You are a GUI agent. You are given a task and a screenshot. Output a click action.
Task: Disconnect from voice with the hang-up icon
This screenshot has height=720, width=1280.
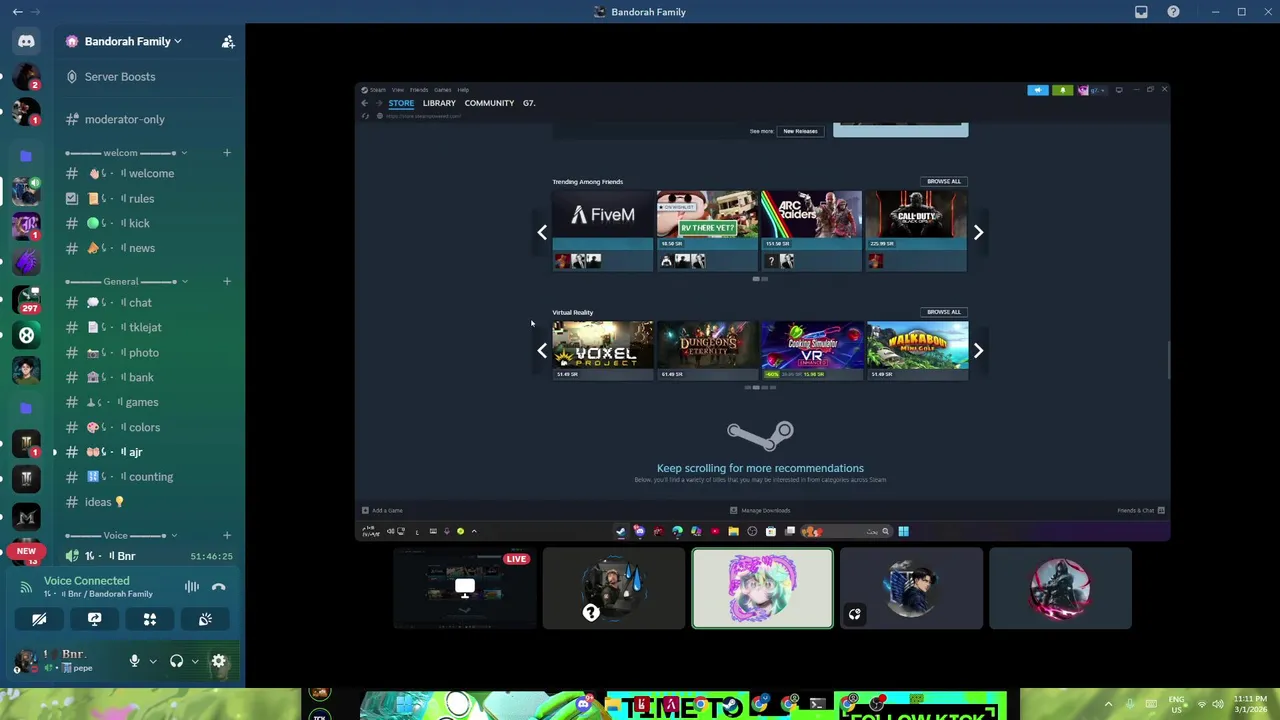[x=219, y=587]
